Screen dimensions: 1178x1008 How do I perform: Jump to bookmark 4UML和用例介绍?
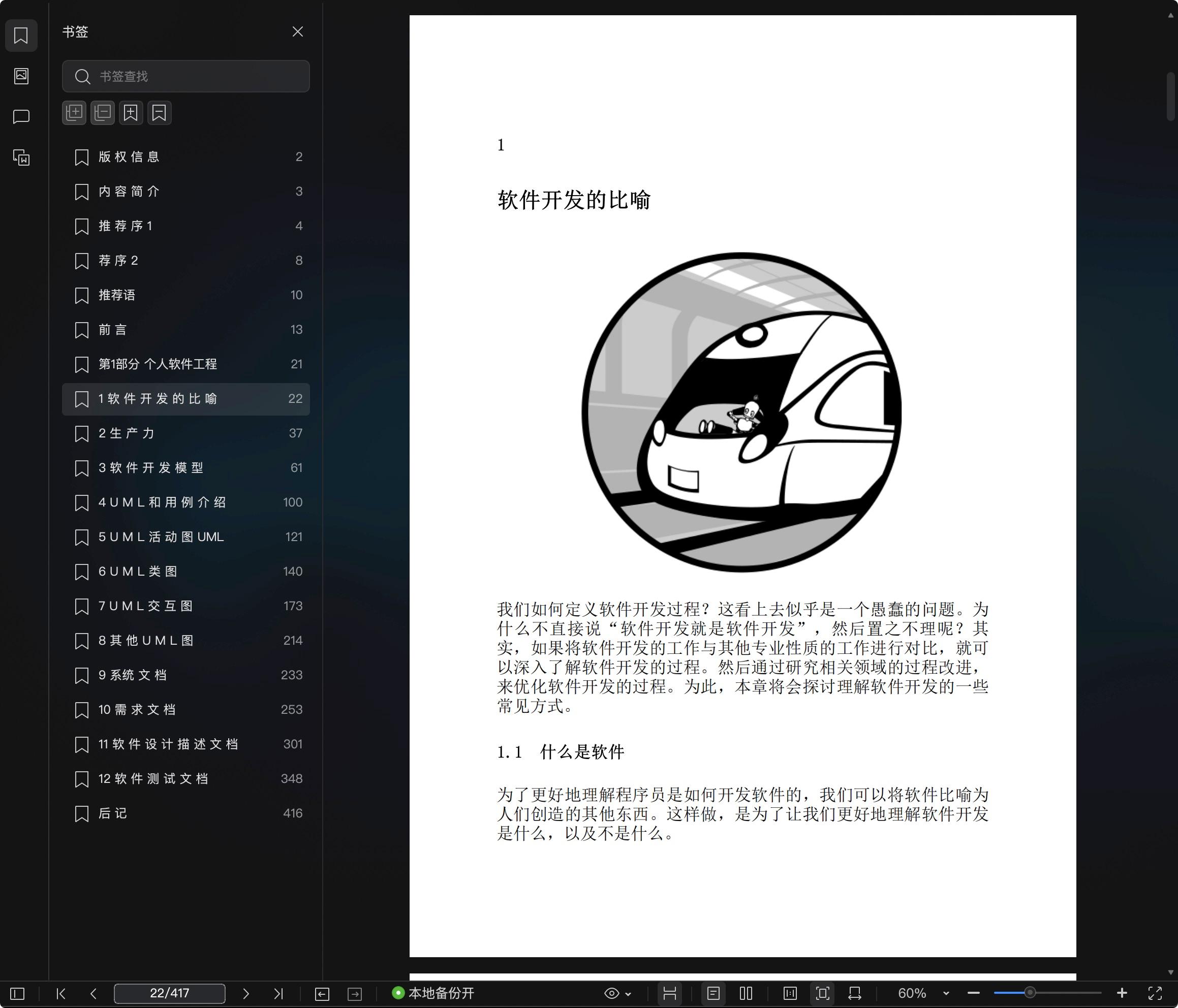[x=186, y=502]
